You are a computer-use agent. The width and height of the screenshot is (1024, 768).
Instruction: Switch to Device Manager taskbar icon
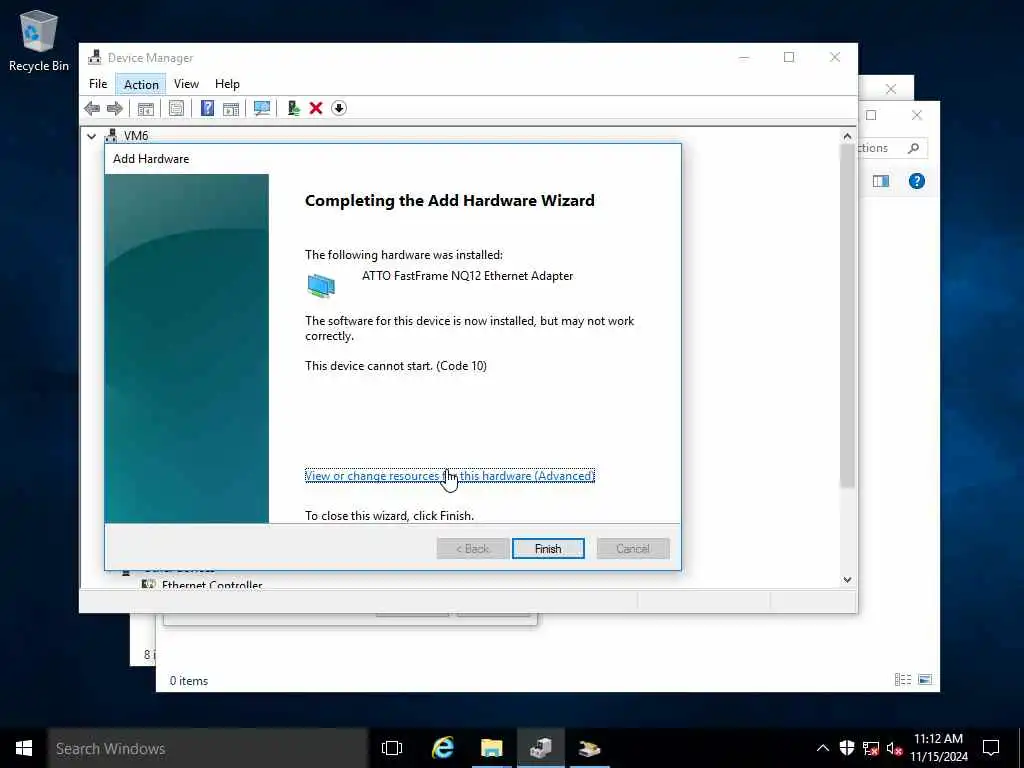pos(541,748)
